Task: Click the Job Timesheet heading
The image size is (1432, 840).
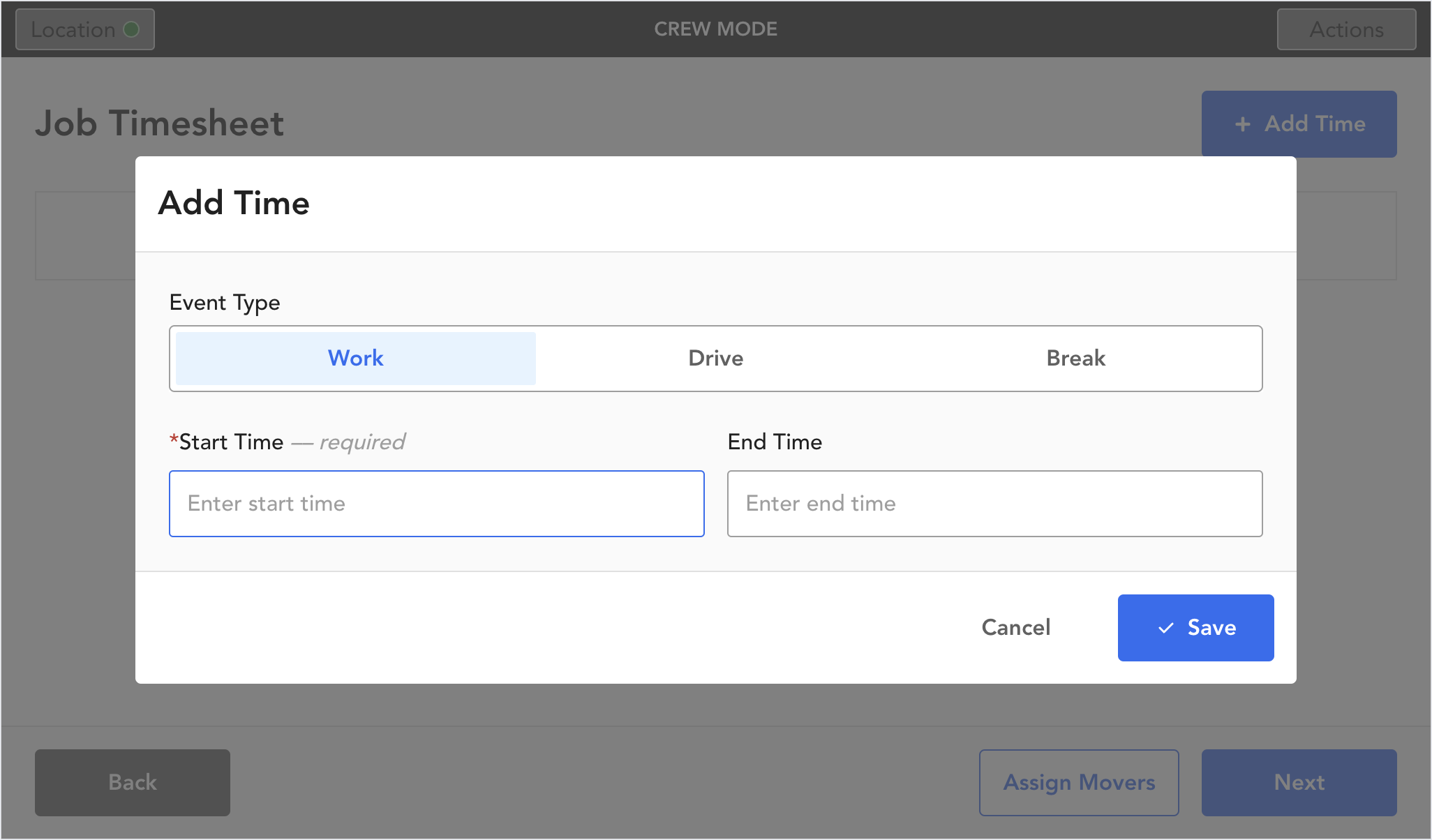Action: point(160,123)
